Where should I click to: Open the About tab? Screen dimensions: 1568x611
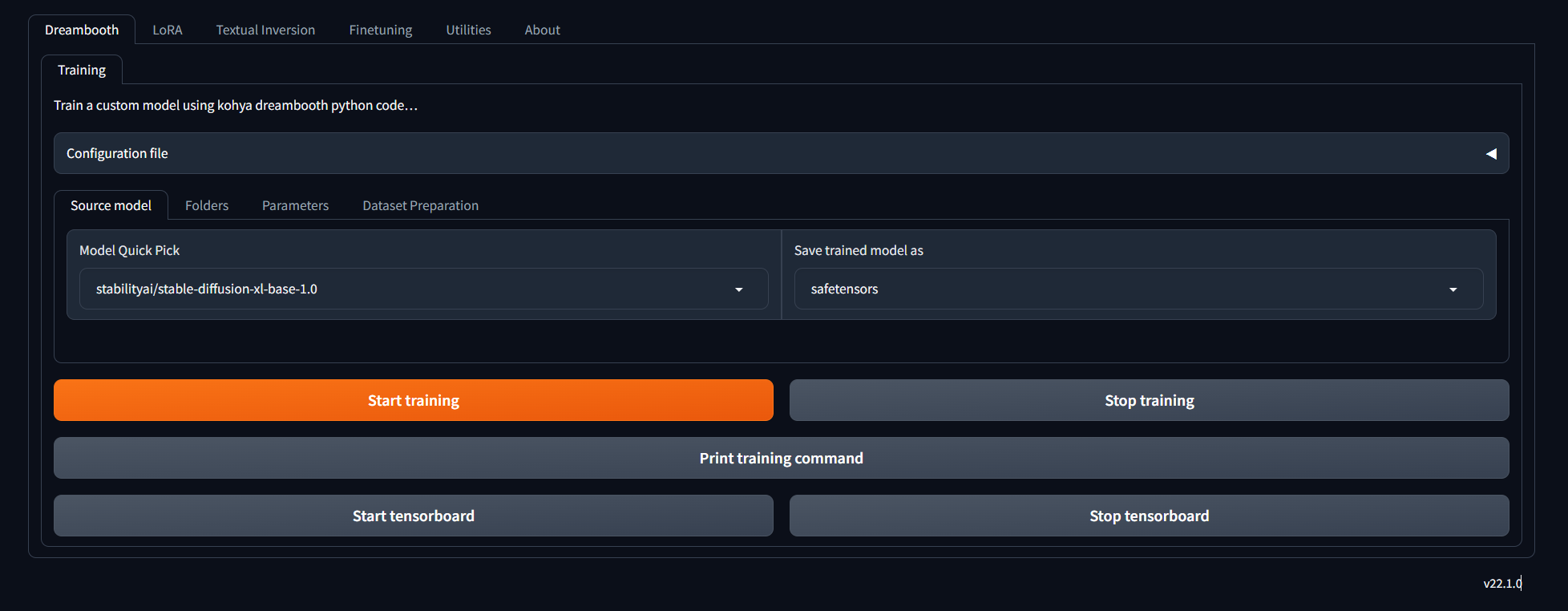(x=542, y=30)
